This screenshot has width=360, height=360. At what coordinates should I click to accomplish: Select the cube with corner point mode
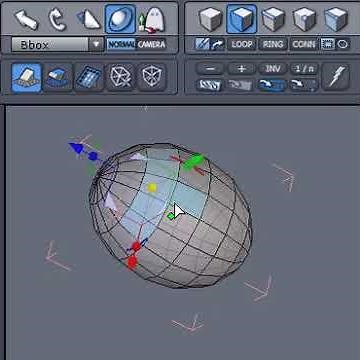304,19
